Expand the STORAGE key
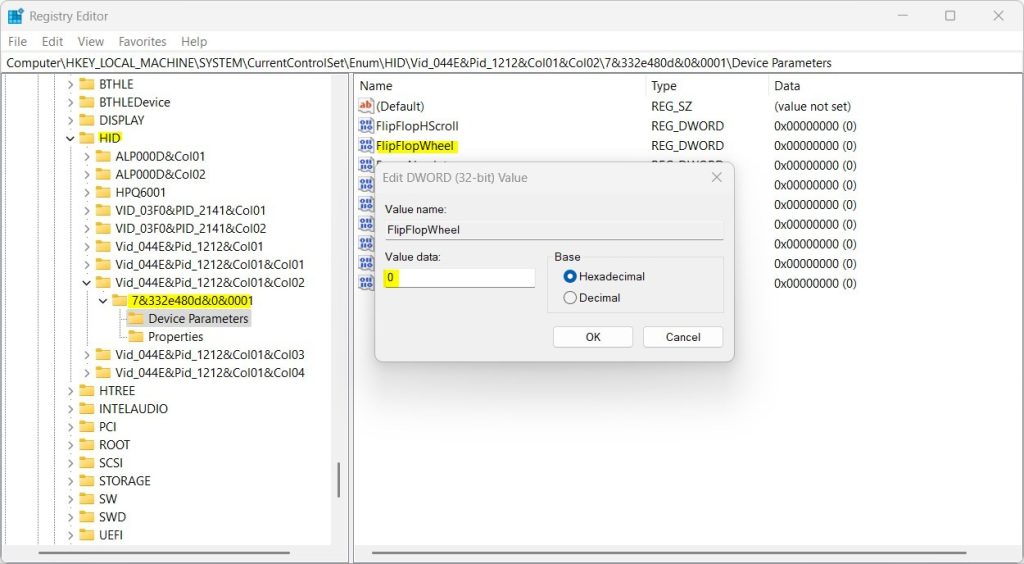 click(71, 480)
